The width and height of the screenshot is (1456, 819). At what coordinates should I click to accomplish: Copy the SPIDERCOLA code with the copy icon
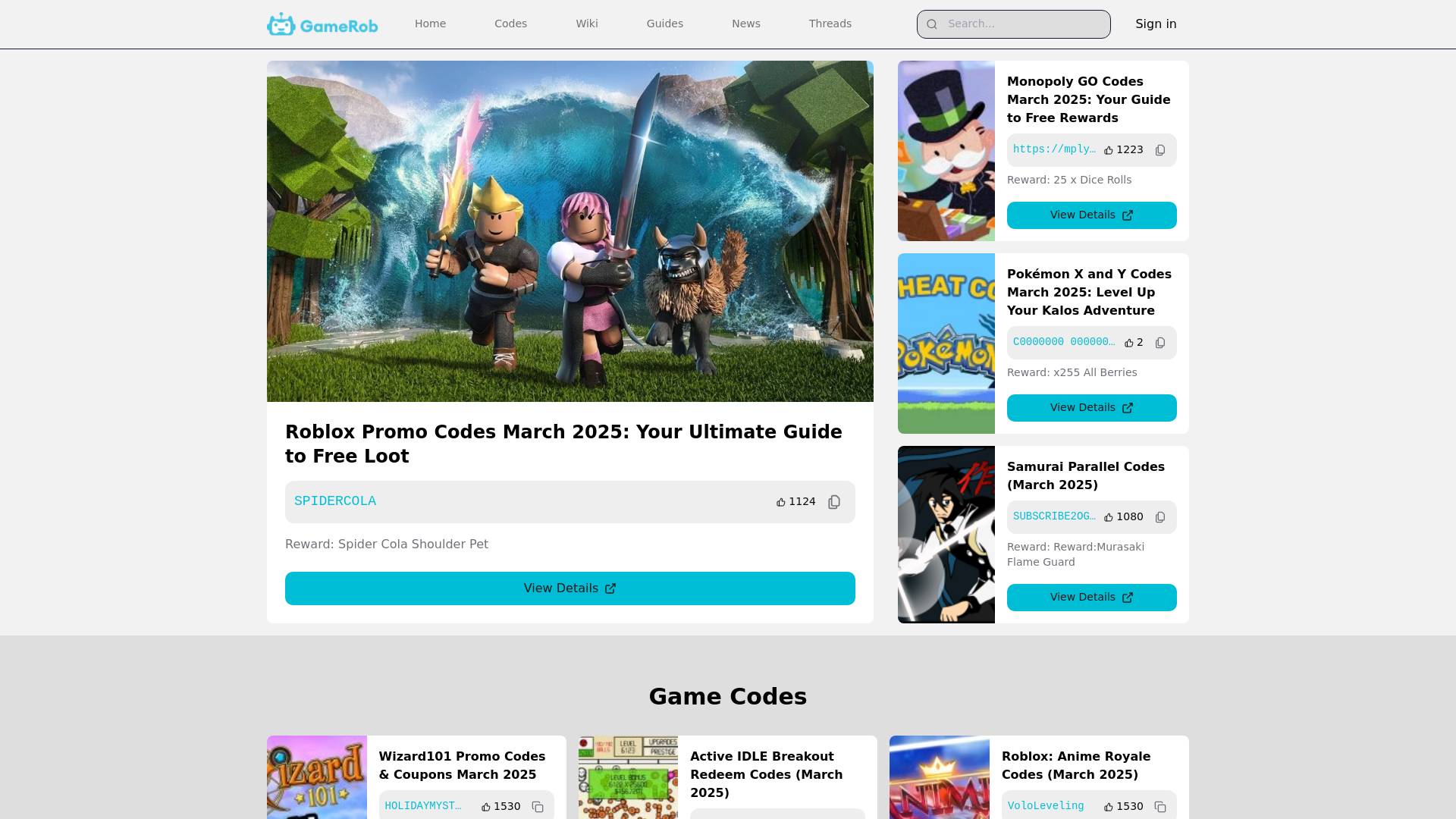[834, 502]
